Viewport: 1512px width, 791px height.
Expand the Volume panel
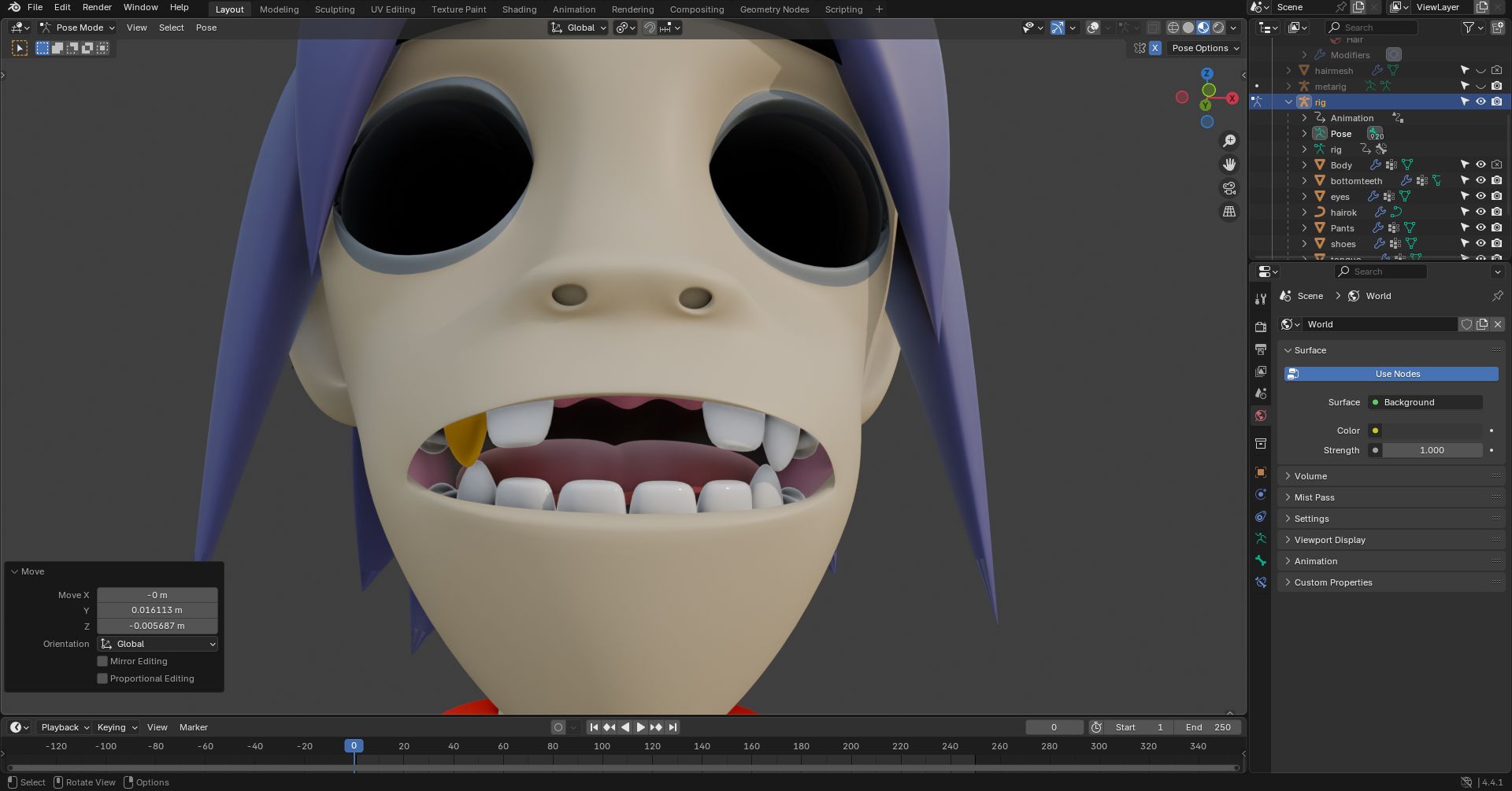pos(1310,476)
